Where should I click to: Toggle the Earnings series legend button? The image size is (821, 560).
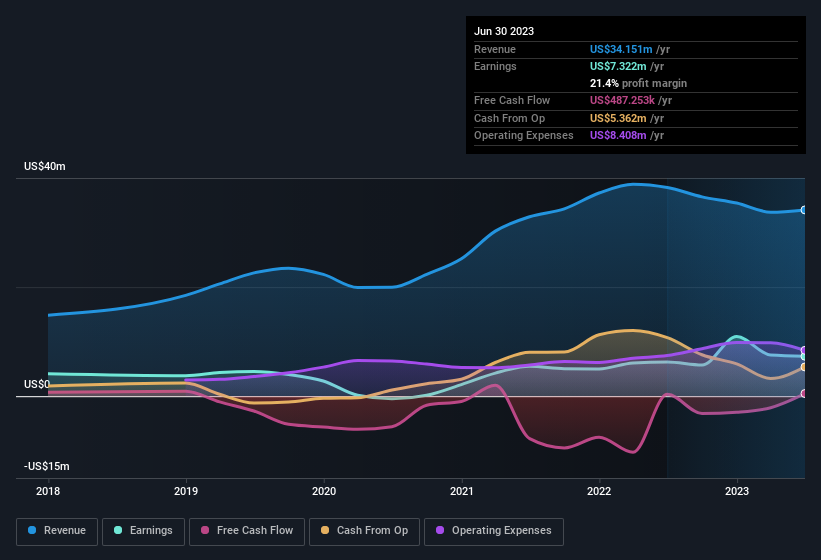tap(143, 531)
